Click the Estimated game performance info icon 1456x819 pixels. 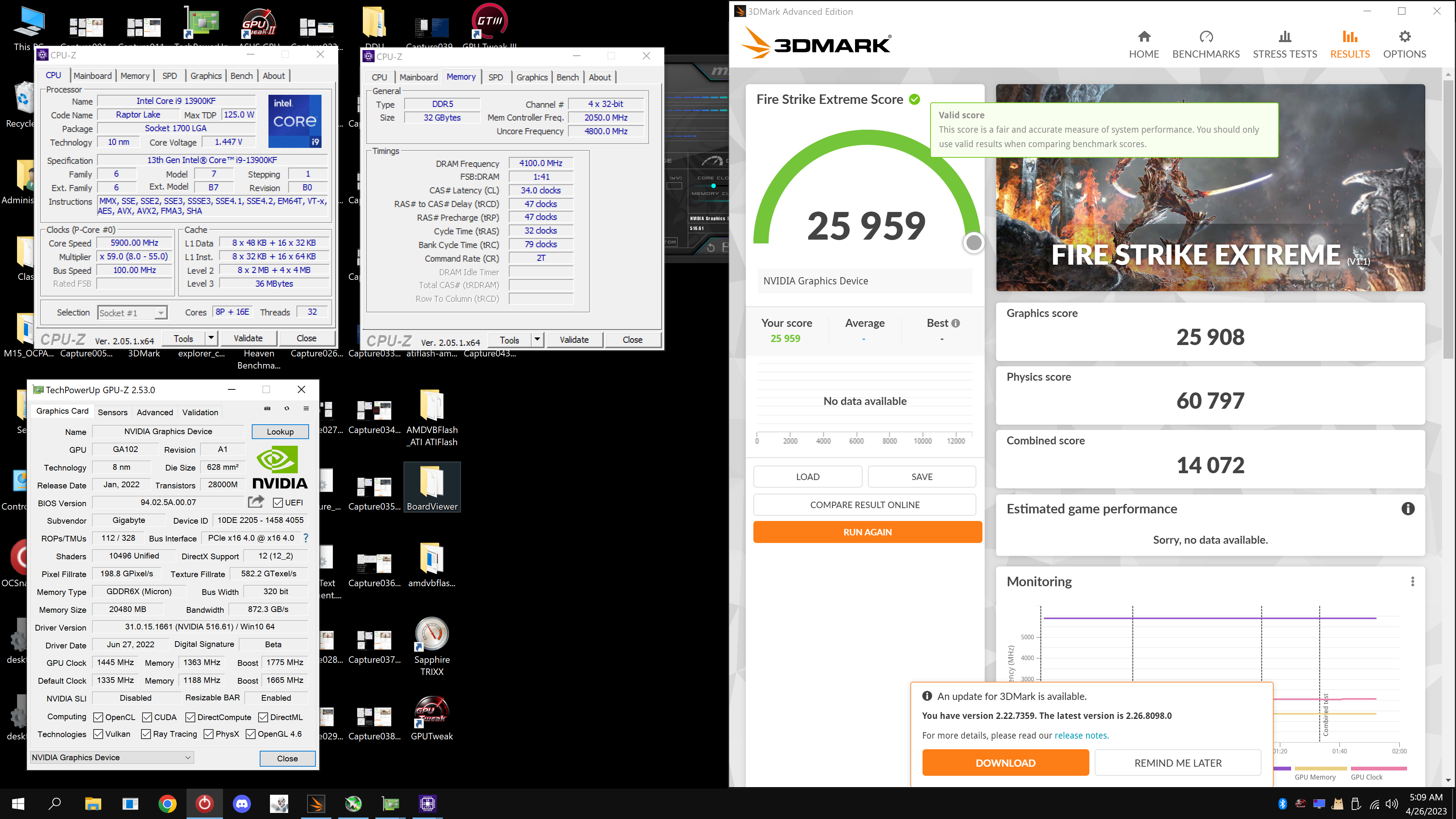point(1407,509)
